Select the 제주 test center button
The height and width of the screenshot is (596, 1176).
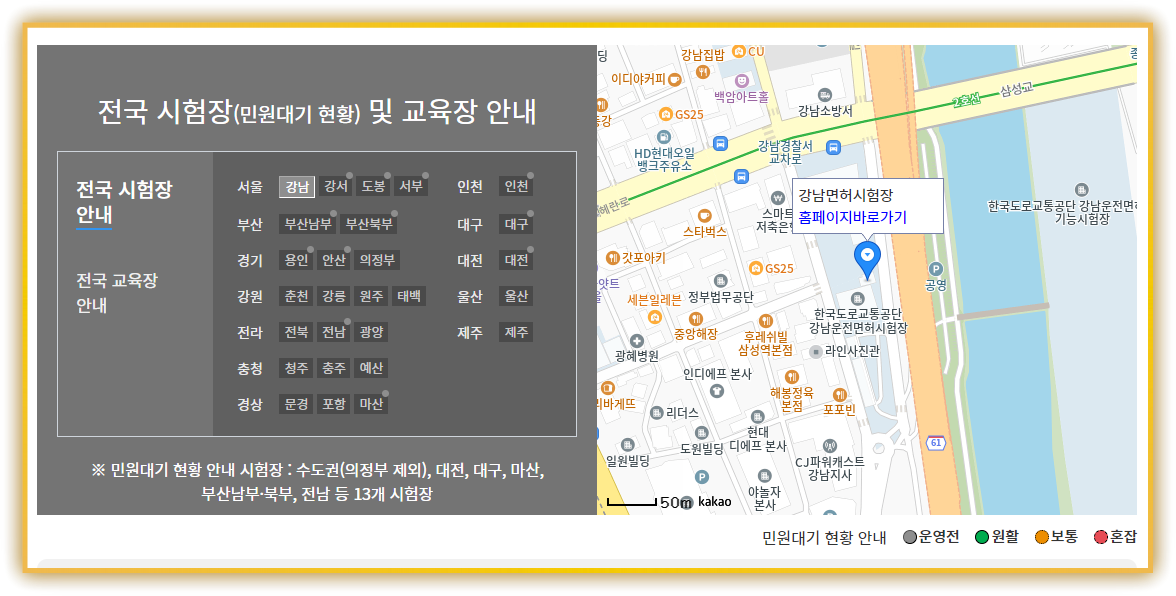(x=516, y=332)
